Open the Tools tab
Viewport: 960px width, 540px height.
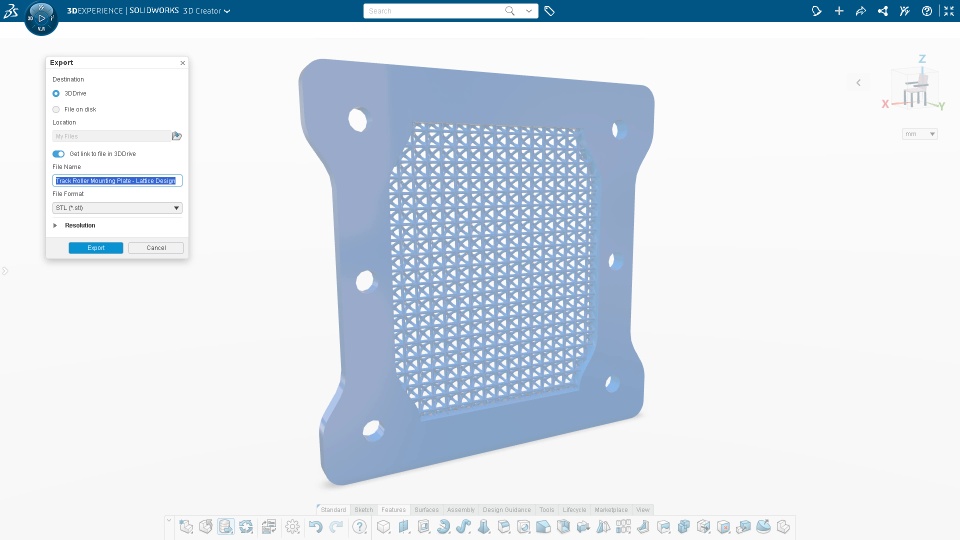[x=547, y=509]
